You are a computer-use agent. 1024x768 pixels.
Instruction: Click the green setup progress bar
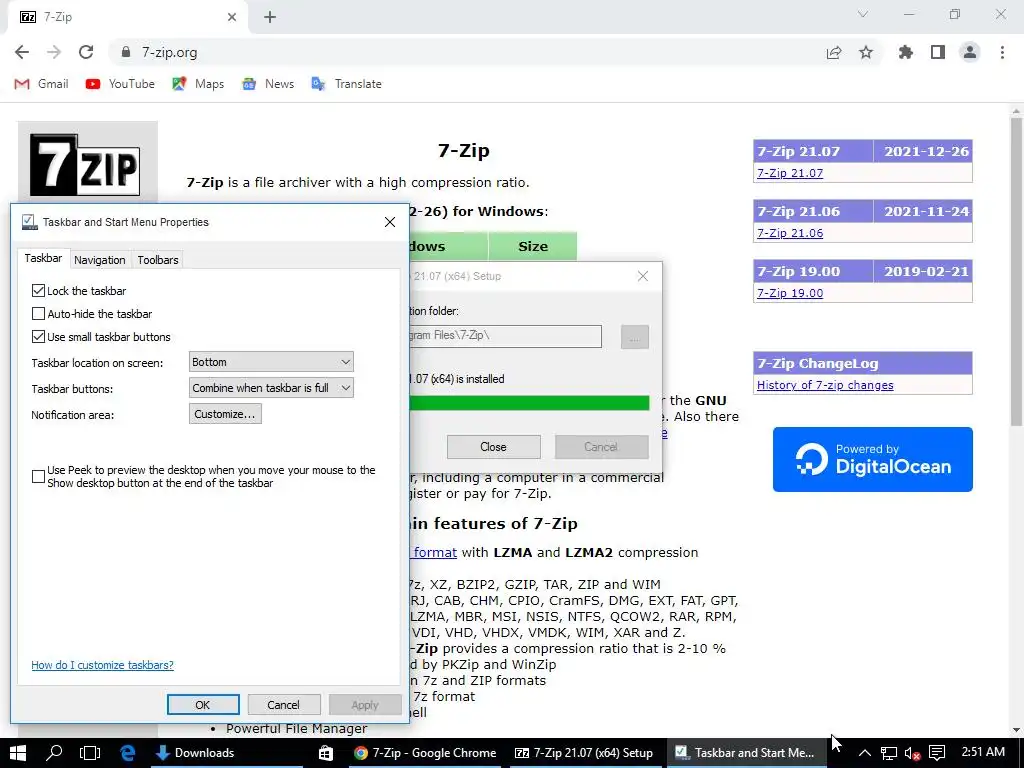530,403
